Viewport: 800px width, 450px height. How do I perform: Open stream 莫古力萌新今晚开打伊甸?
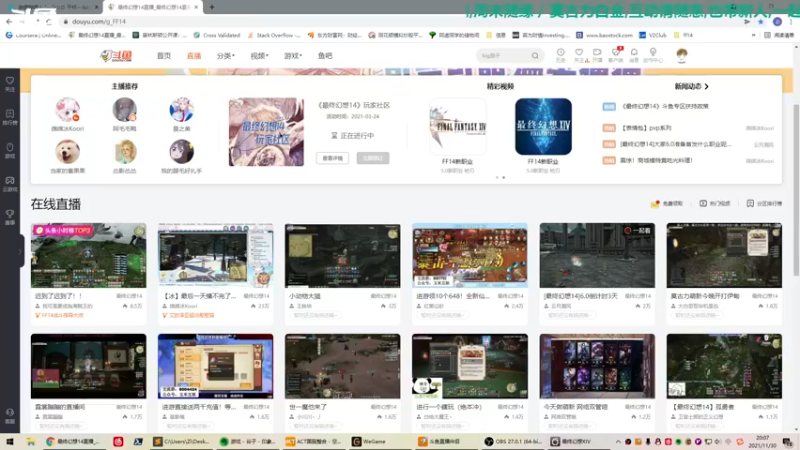[724, 256]
